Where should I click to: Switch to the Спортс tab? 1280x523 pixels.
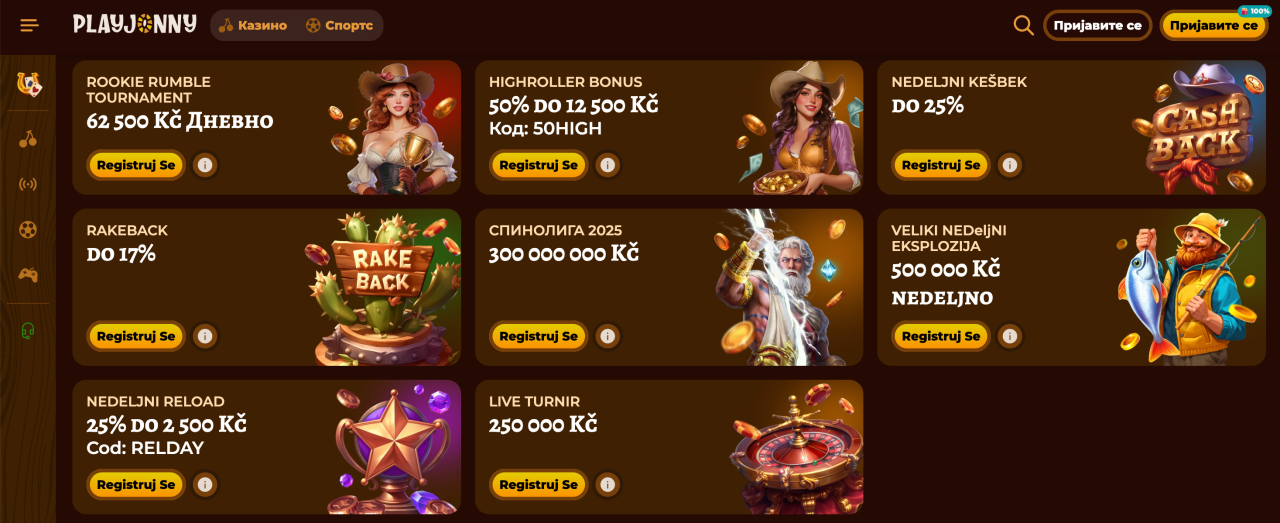click(340, 25)
